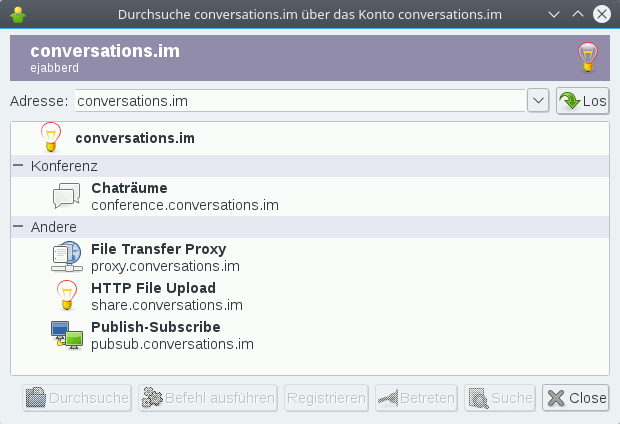Select conference.conversations.im address text
The height and width of the screenshot is (424, 620).
(185, 205)
